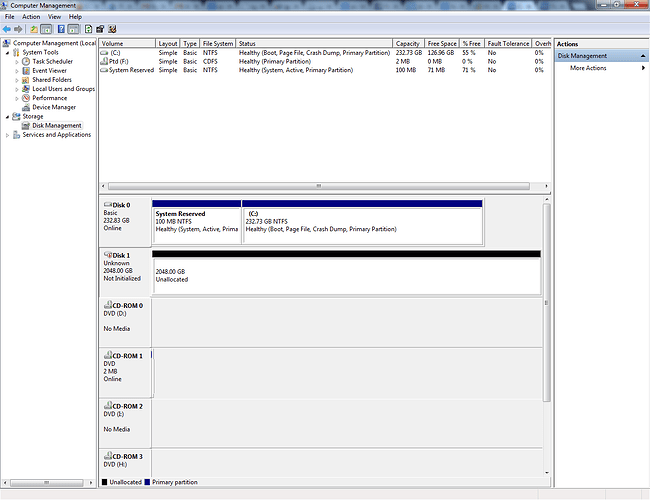
Task: Select the Disk Management tree icon
Action: point(26,125)
